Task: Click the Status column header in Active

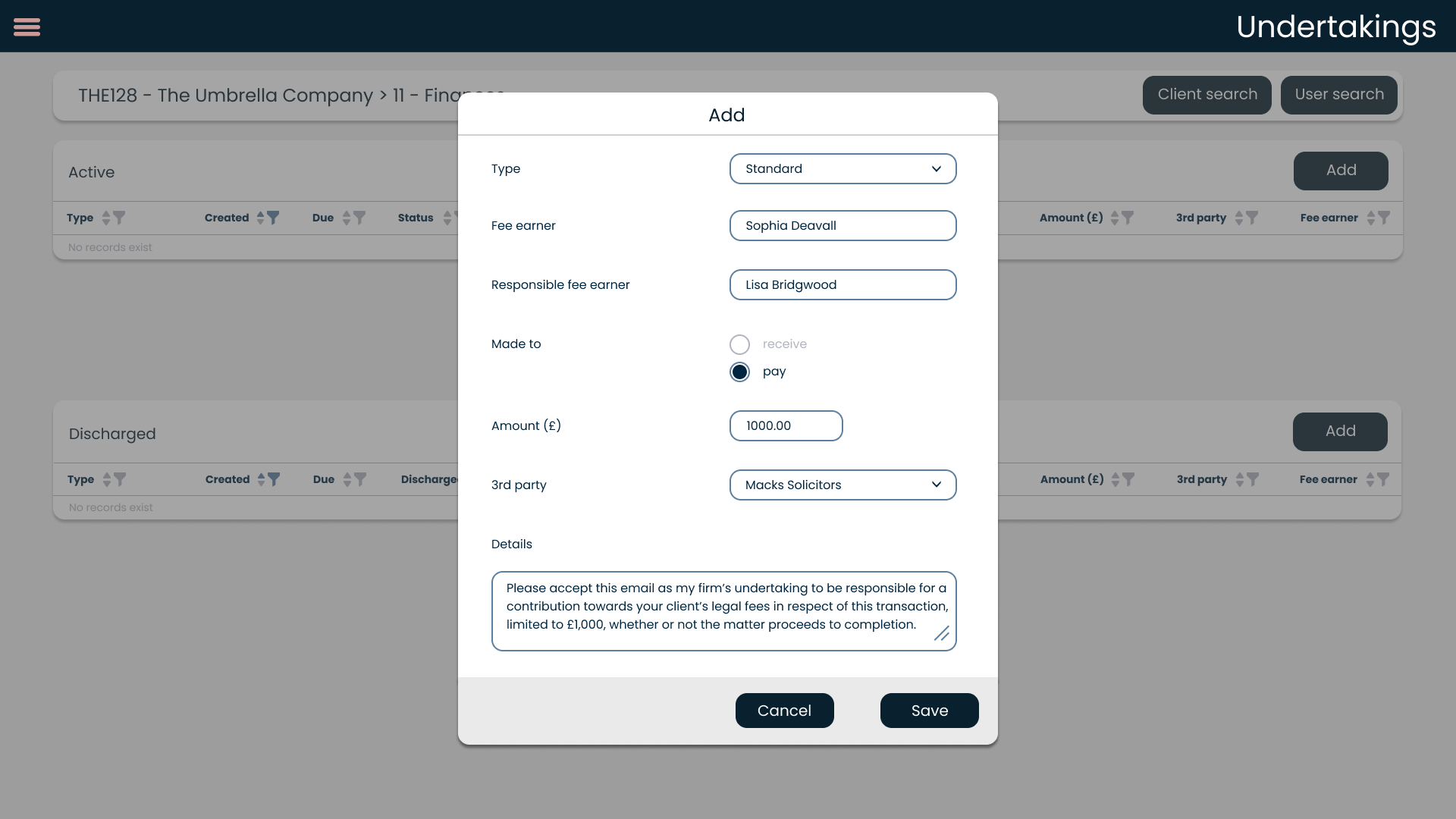Action: (x=416, y=218)
